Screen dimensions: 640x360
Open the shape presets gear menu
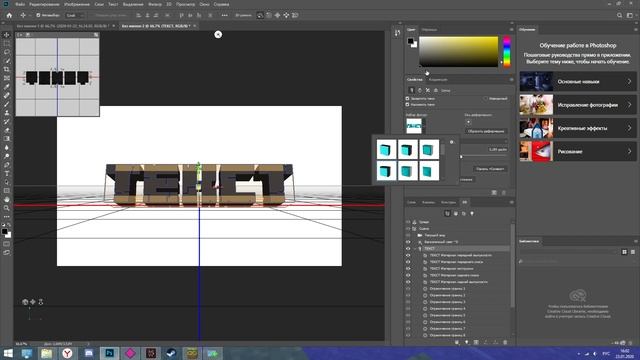(451, 142)
